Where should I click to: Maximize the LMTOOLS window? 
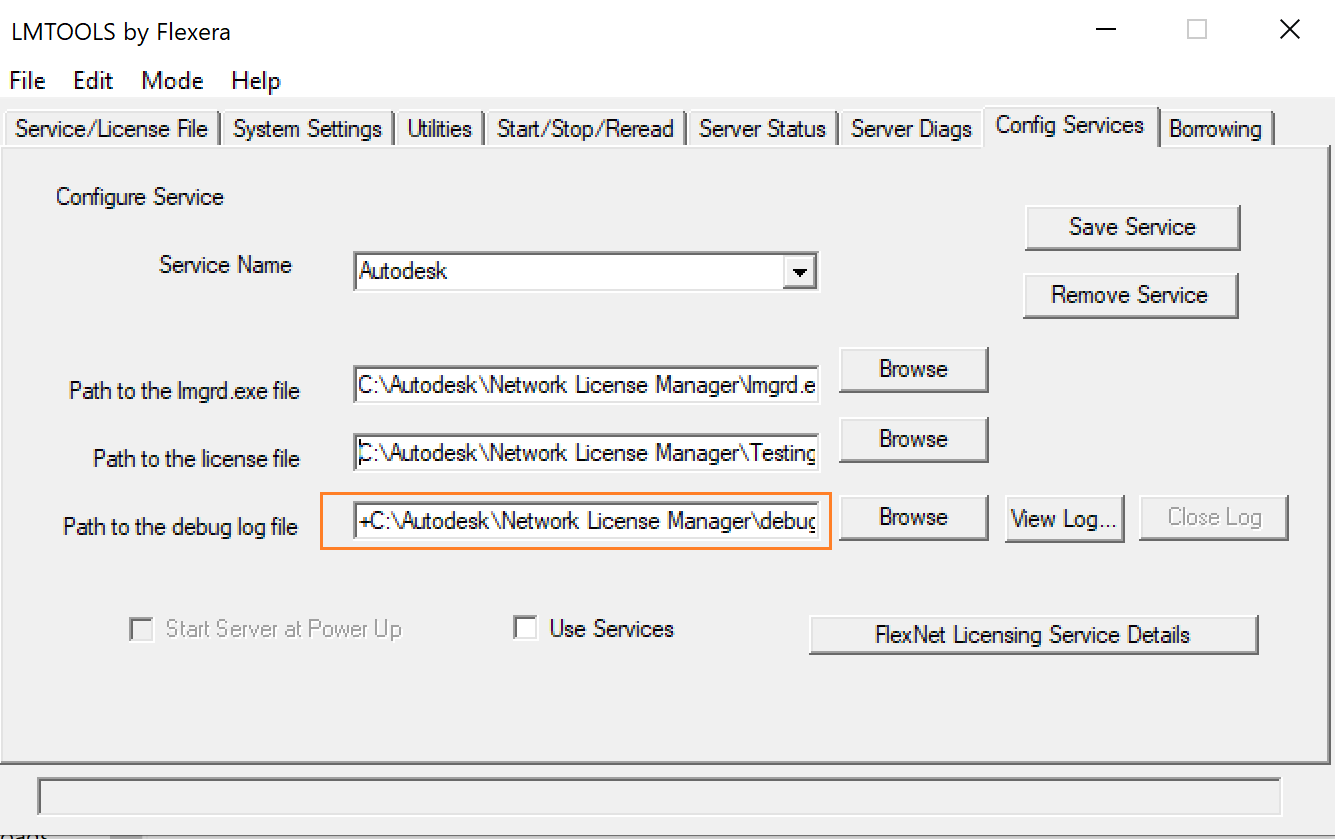coord(1197,30)
